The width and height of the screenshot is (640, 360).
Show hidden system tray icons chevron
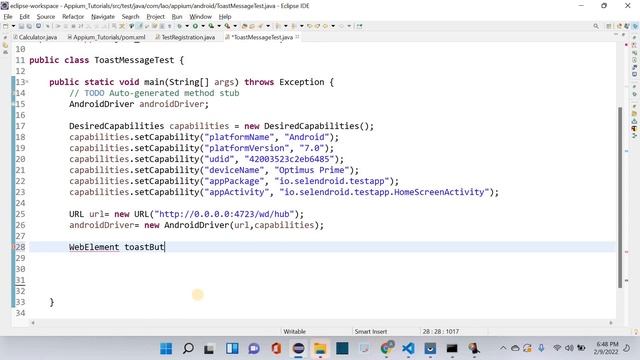coord(503,348)
